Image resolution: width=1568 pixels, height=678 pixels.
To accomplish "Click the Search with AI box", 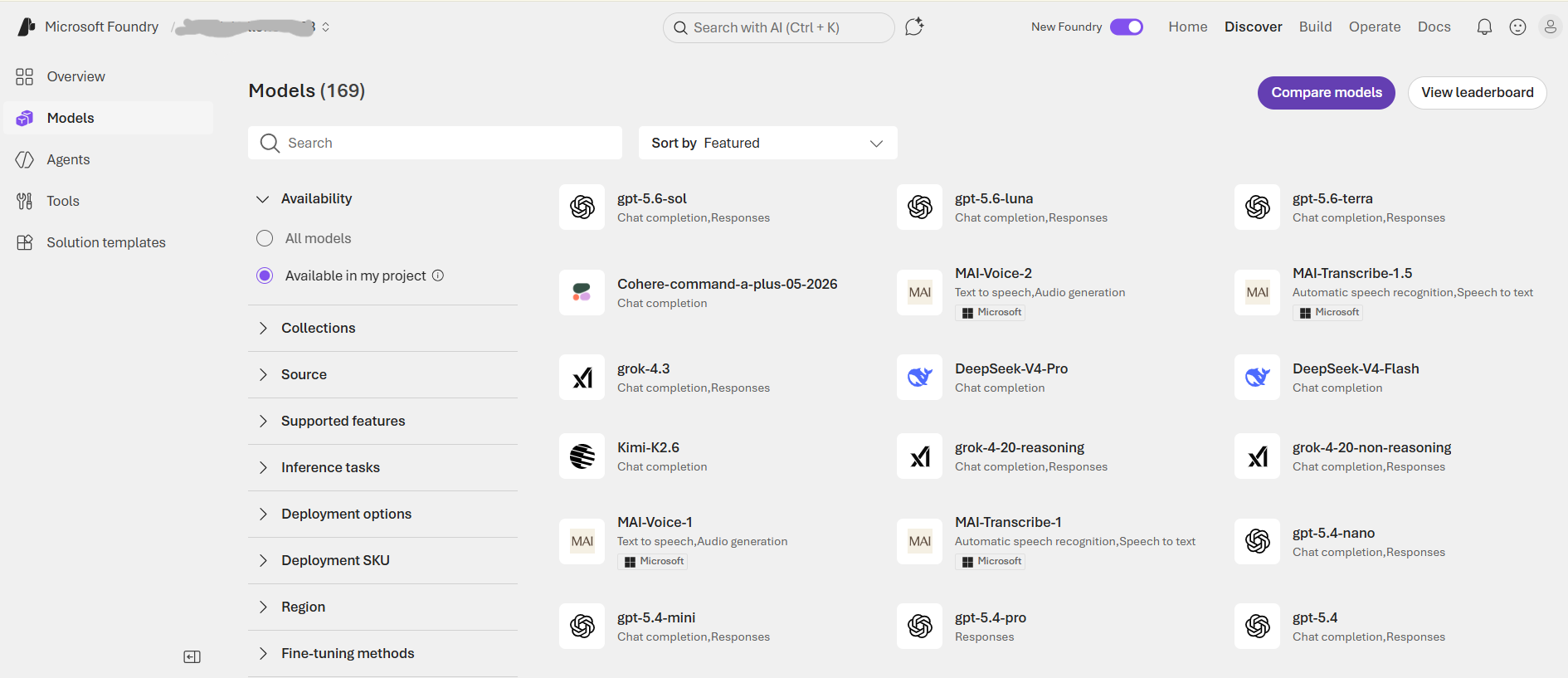I will 778,27.
